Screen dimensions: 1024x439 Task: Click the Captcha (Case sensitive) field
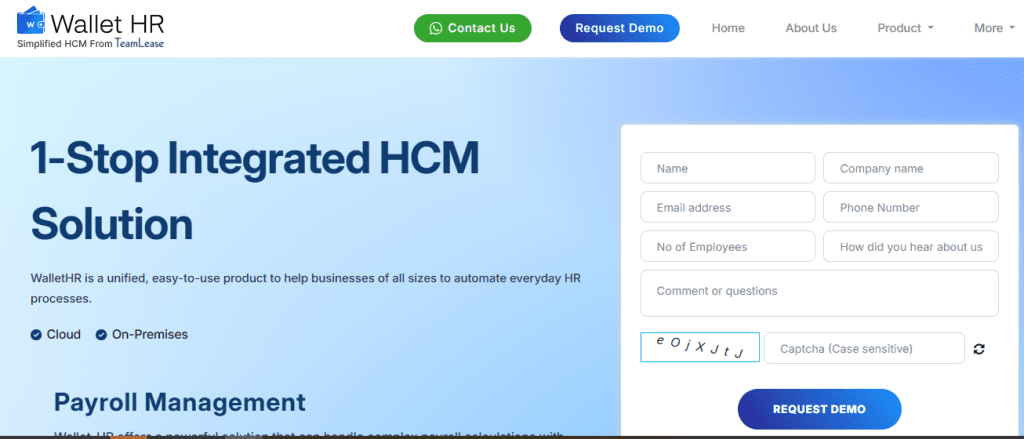864,348
